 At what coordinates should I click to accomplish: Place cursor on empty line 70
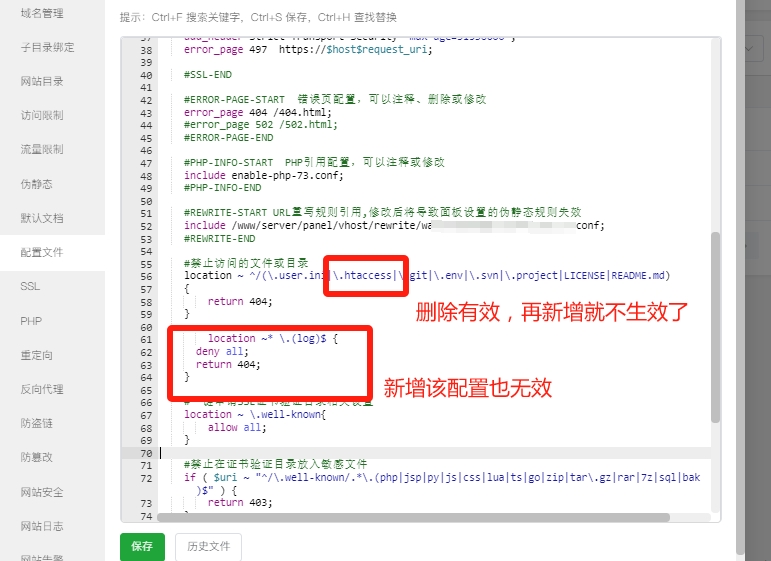435,453
